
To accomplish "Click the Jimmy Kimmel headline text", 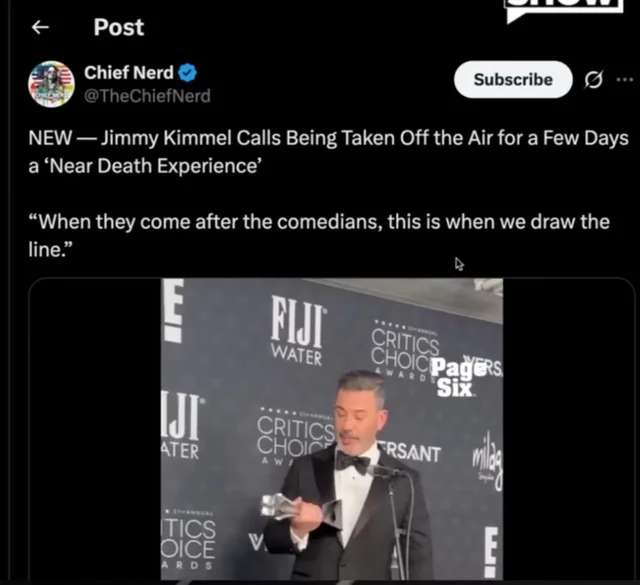I will click(x=328, y=152).
